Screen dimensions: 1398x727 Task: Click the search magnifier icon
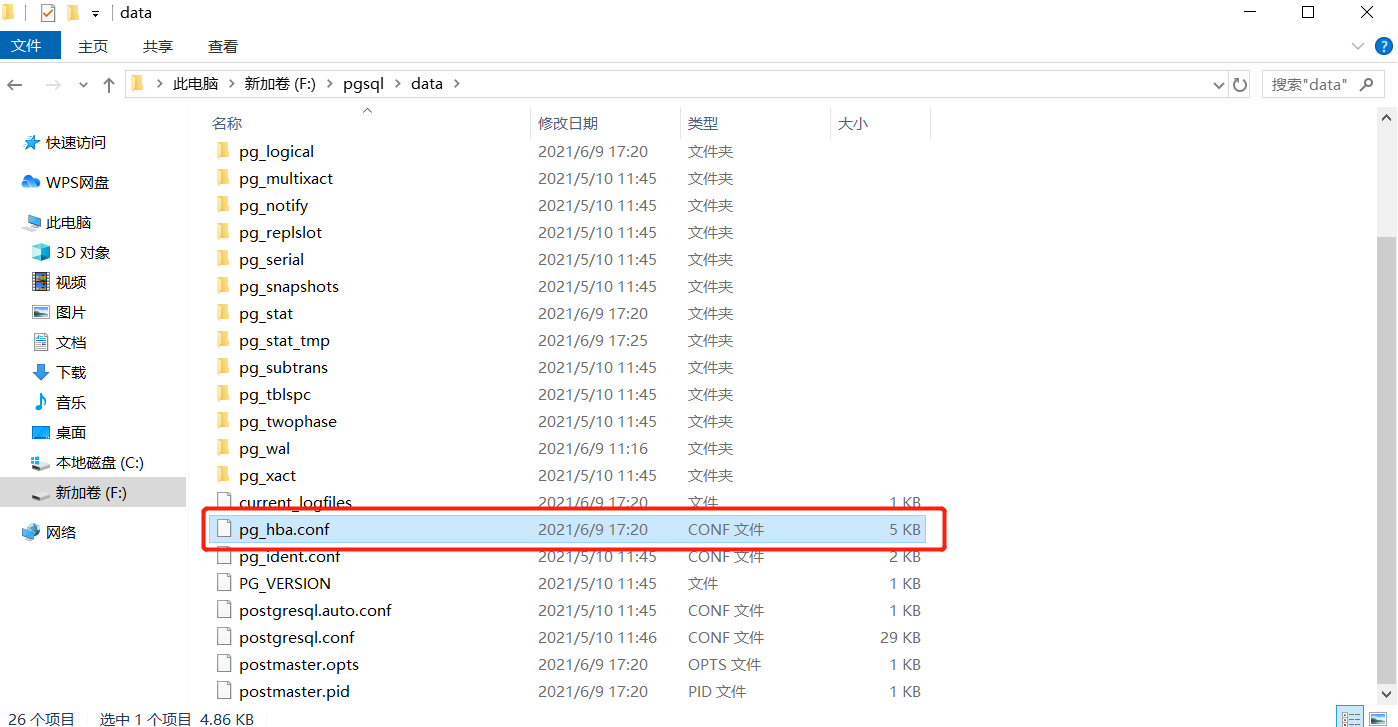[1369, 84]
